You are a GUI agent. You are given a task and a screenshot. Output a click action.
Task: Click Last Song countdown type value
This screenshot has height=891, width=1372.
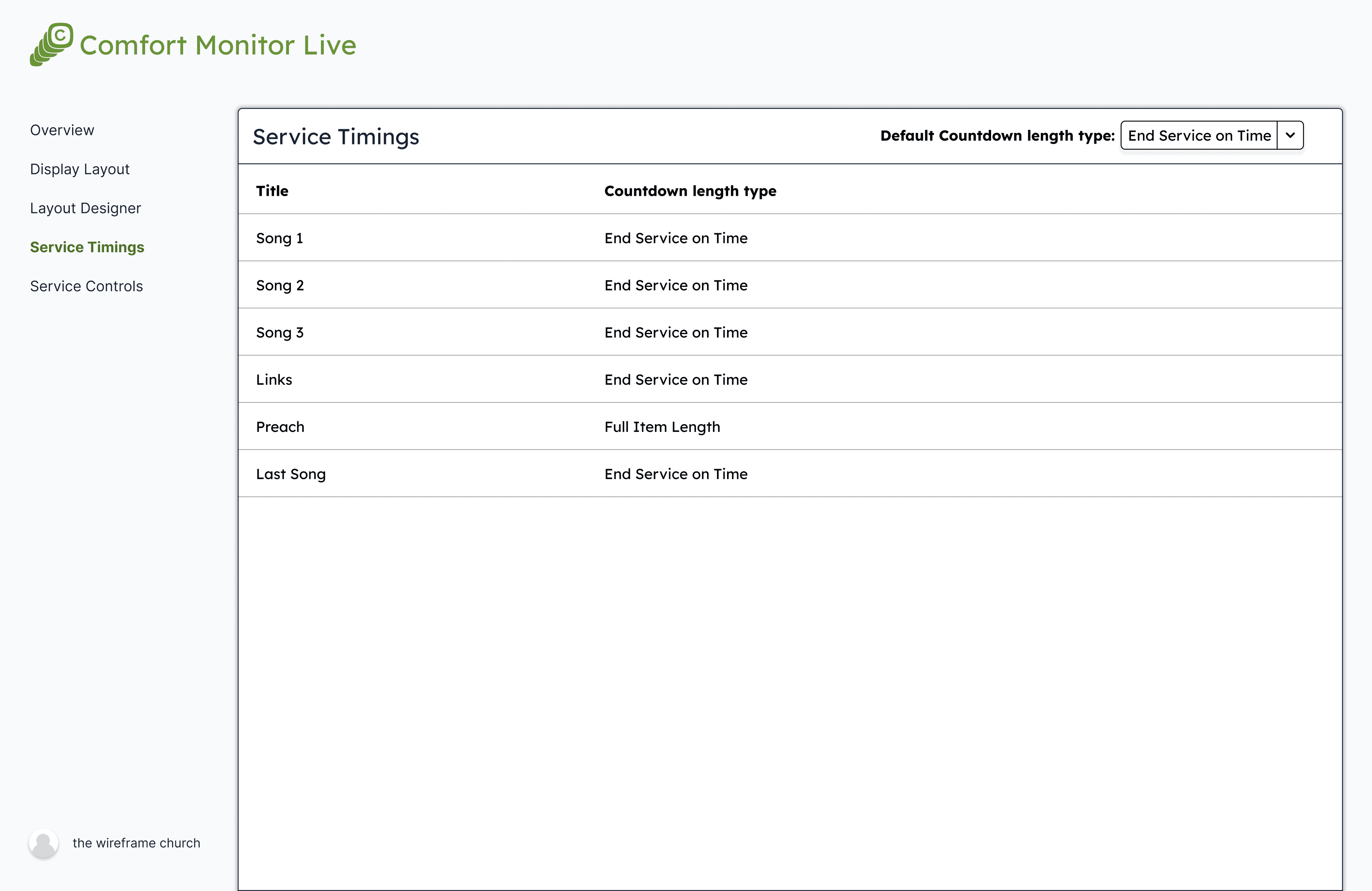[x=676, y=474]
